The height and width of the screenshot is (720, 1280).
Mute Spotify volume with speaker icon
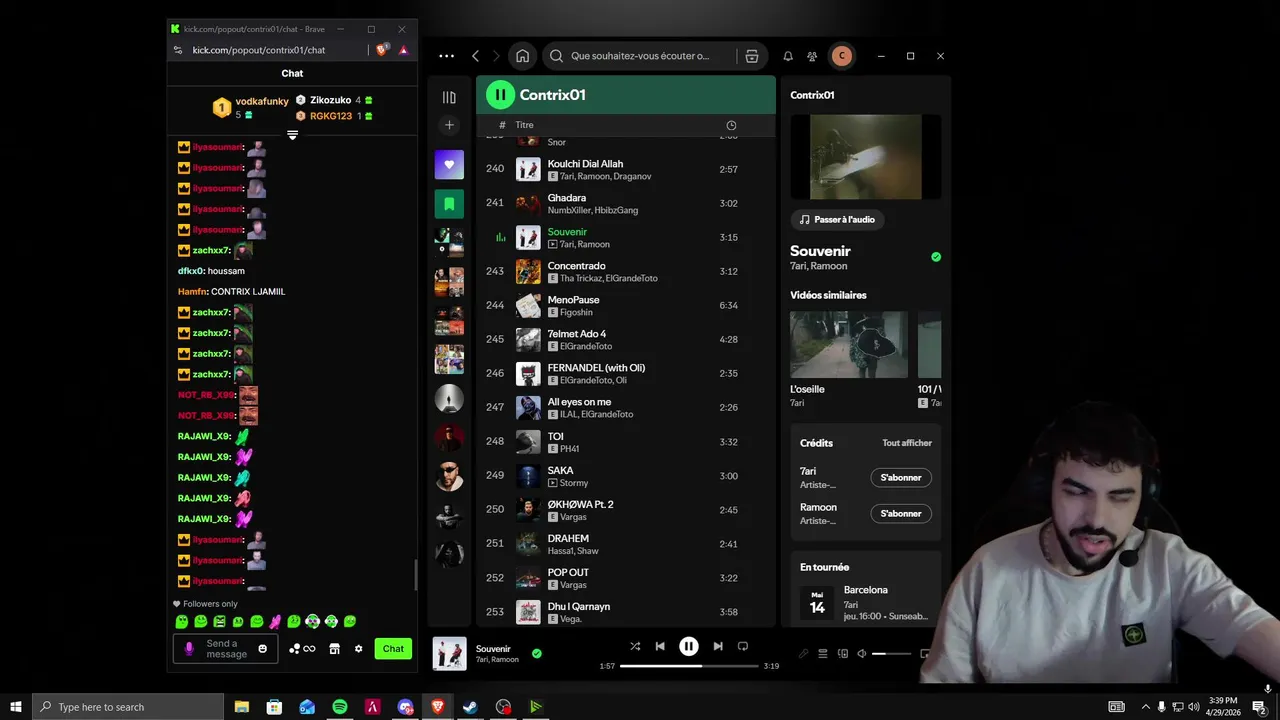point(862,654)
